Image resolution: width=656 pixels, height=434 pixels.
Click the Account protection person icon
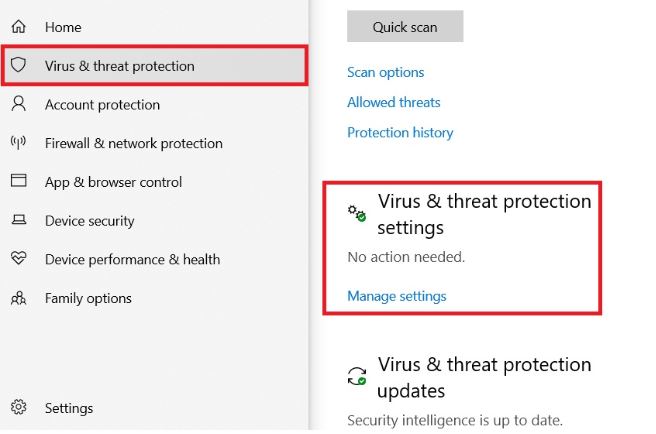[18, 105]
